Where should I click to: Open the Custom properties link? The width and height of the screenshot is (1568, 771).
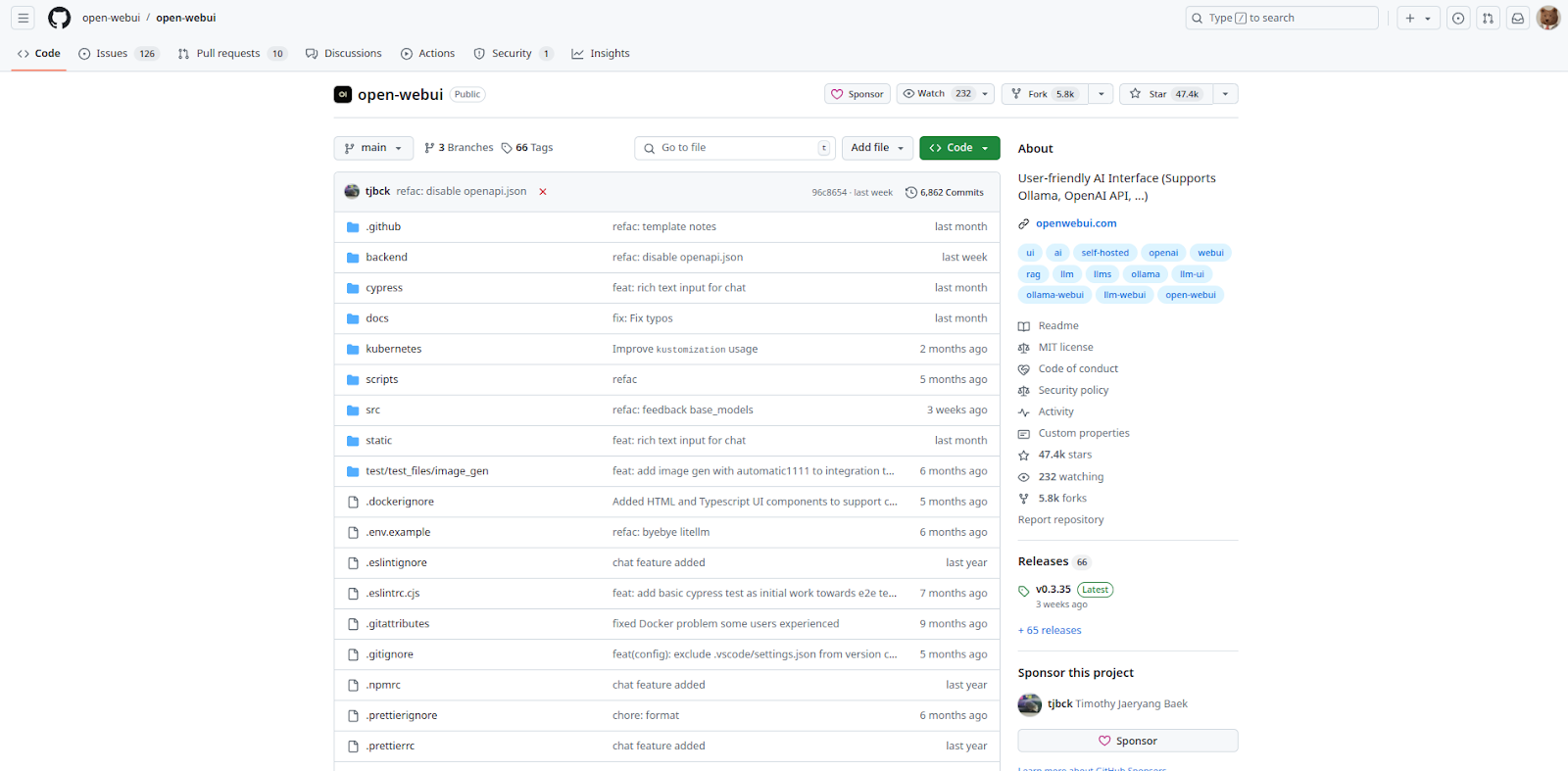(1084, 433)
